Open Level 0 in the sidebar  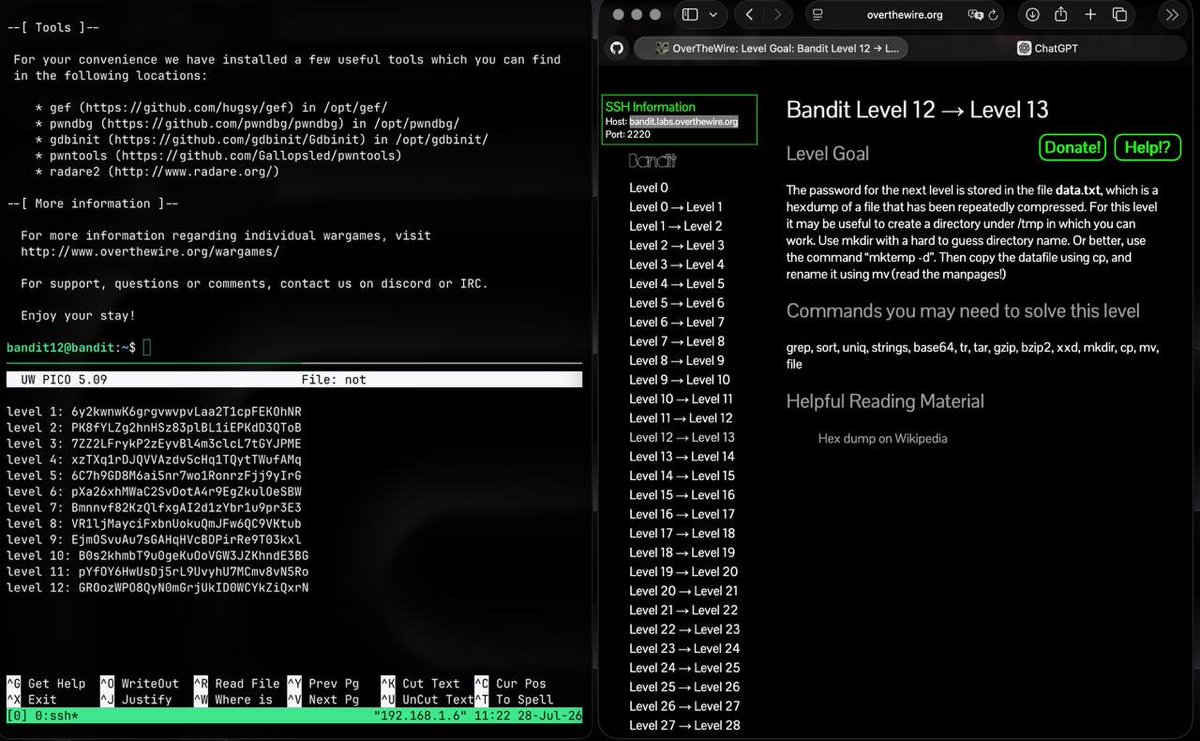[x=649, y=187]
